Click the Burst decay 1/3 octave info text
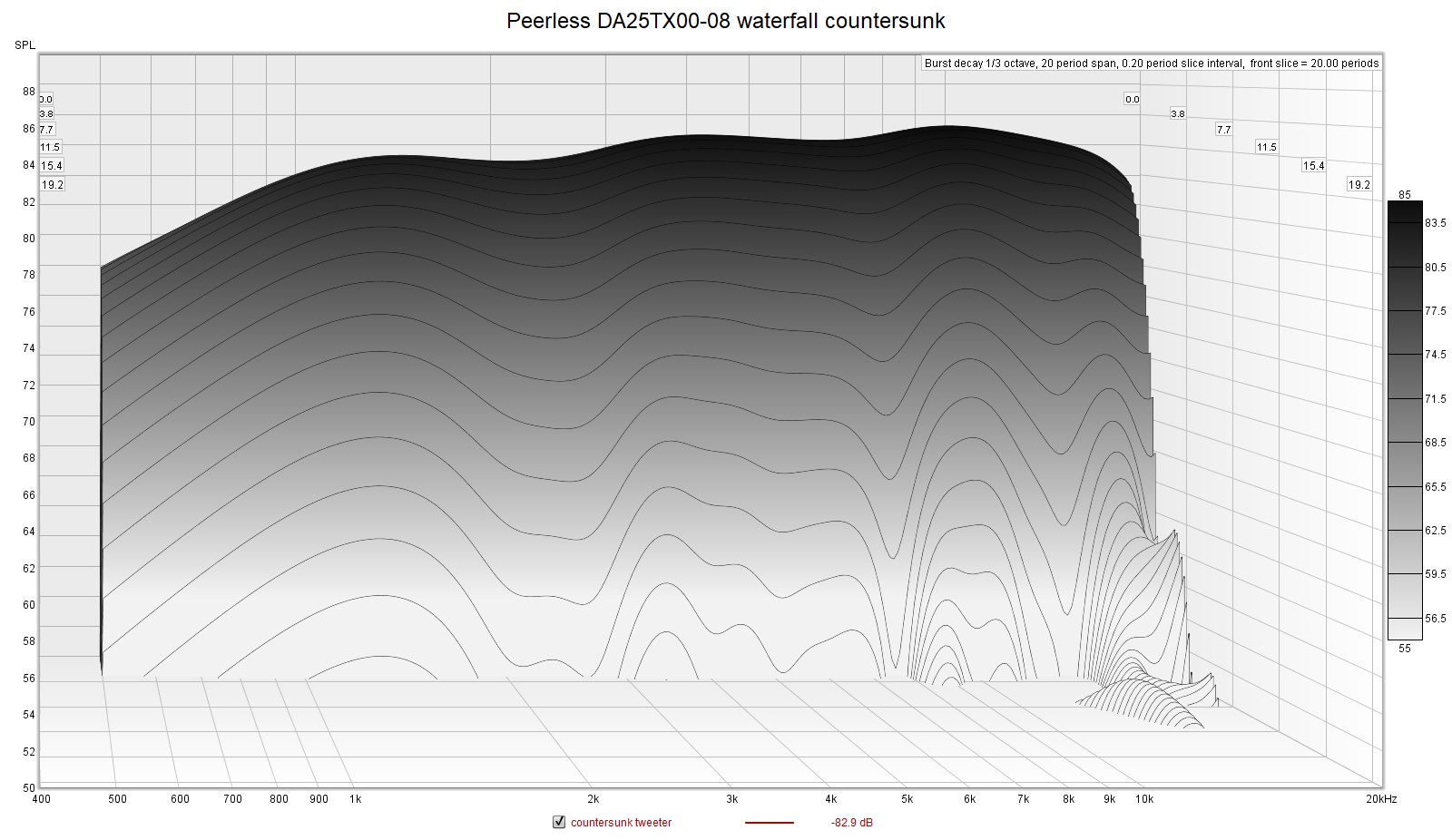 [1152, 63]
